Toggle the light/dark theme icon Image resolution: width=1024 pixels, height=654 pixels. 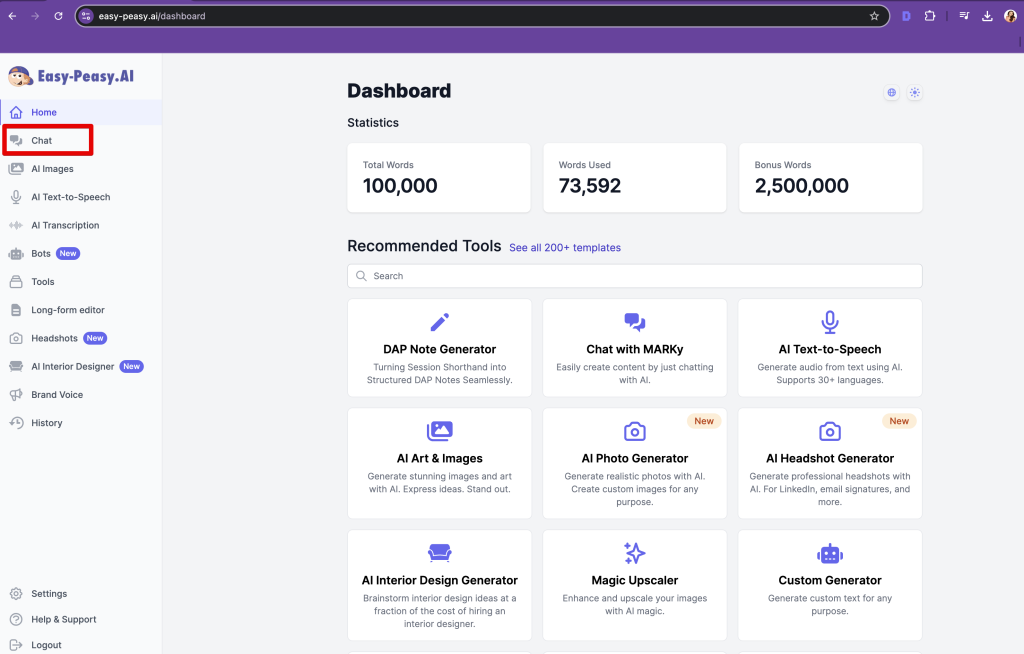(x=914, y=93)
